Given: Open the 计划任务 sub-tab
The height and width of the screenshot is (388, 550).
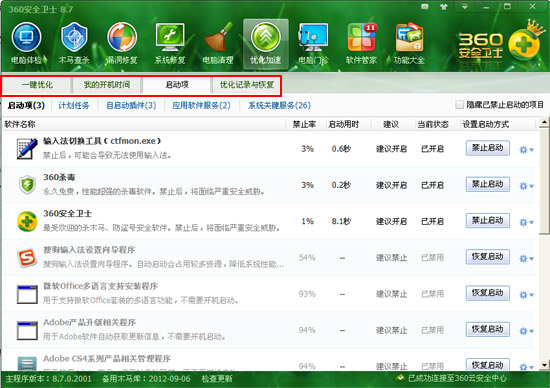Looking at the screenshot, I should point(74,105).
